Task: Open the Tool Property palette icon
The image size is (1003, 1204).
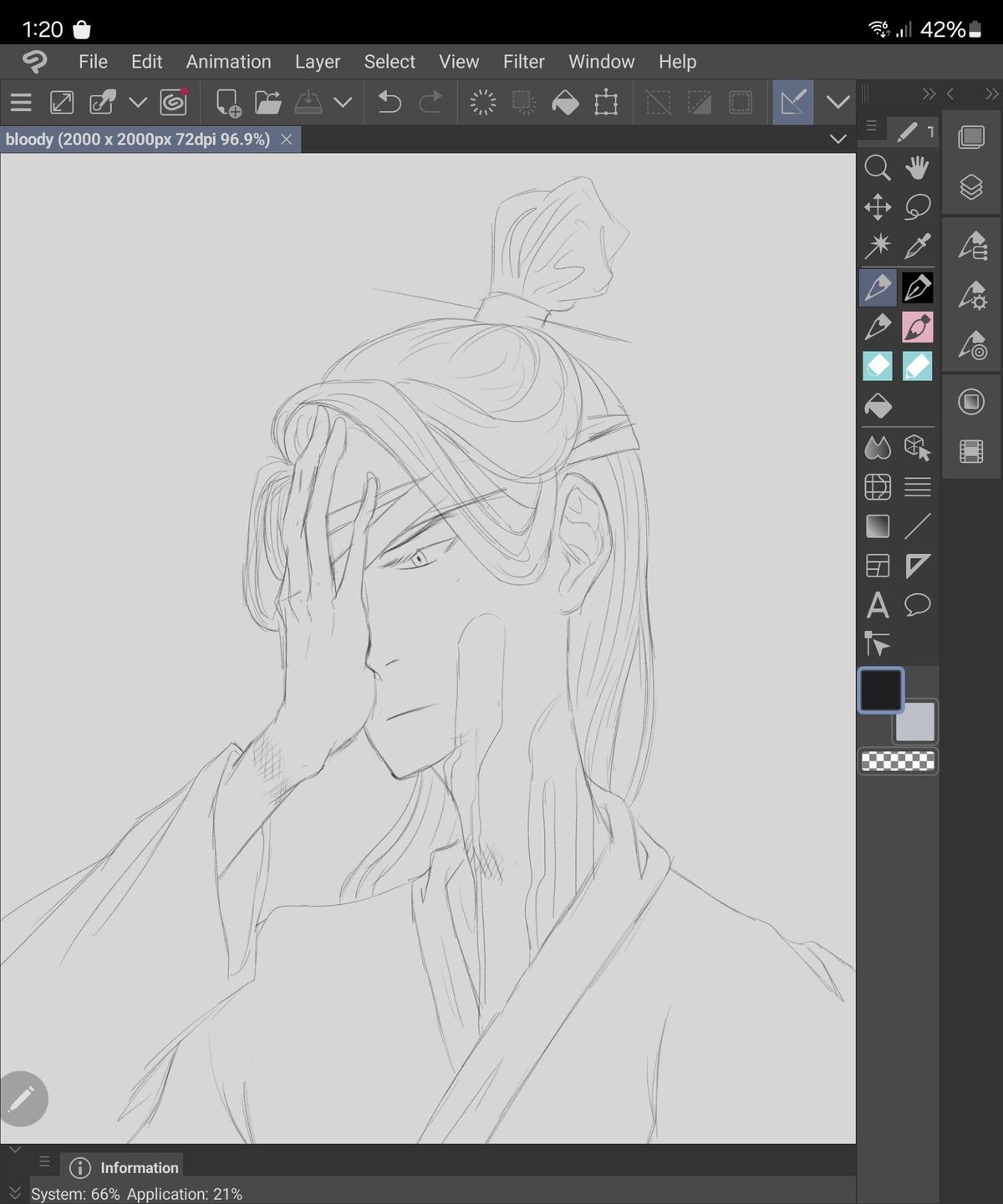Action: [973, 295]
